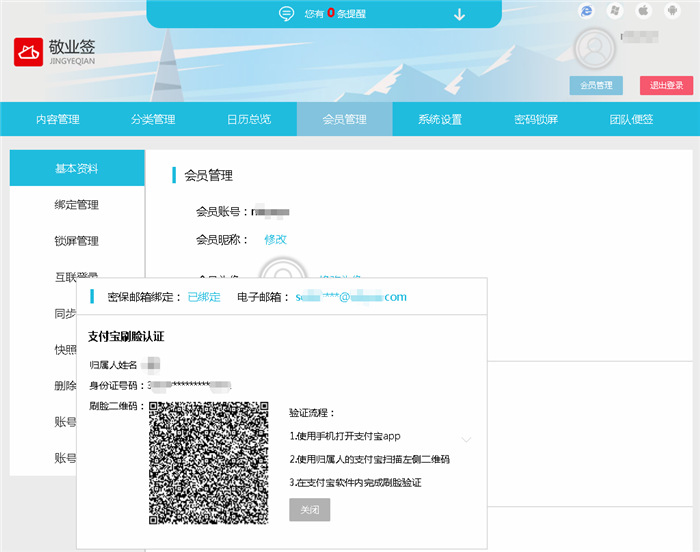The image size is (700, 552).
Task: Click the 关闭 button in dialog
Action: pyautogui.click(x=310, y=510)
